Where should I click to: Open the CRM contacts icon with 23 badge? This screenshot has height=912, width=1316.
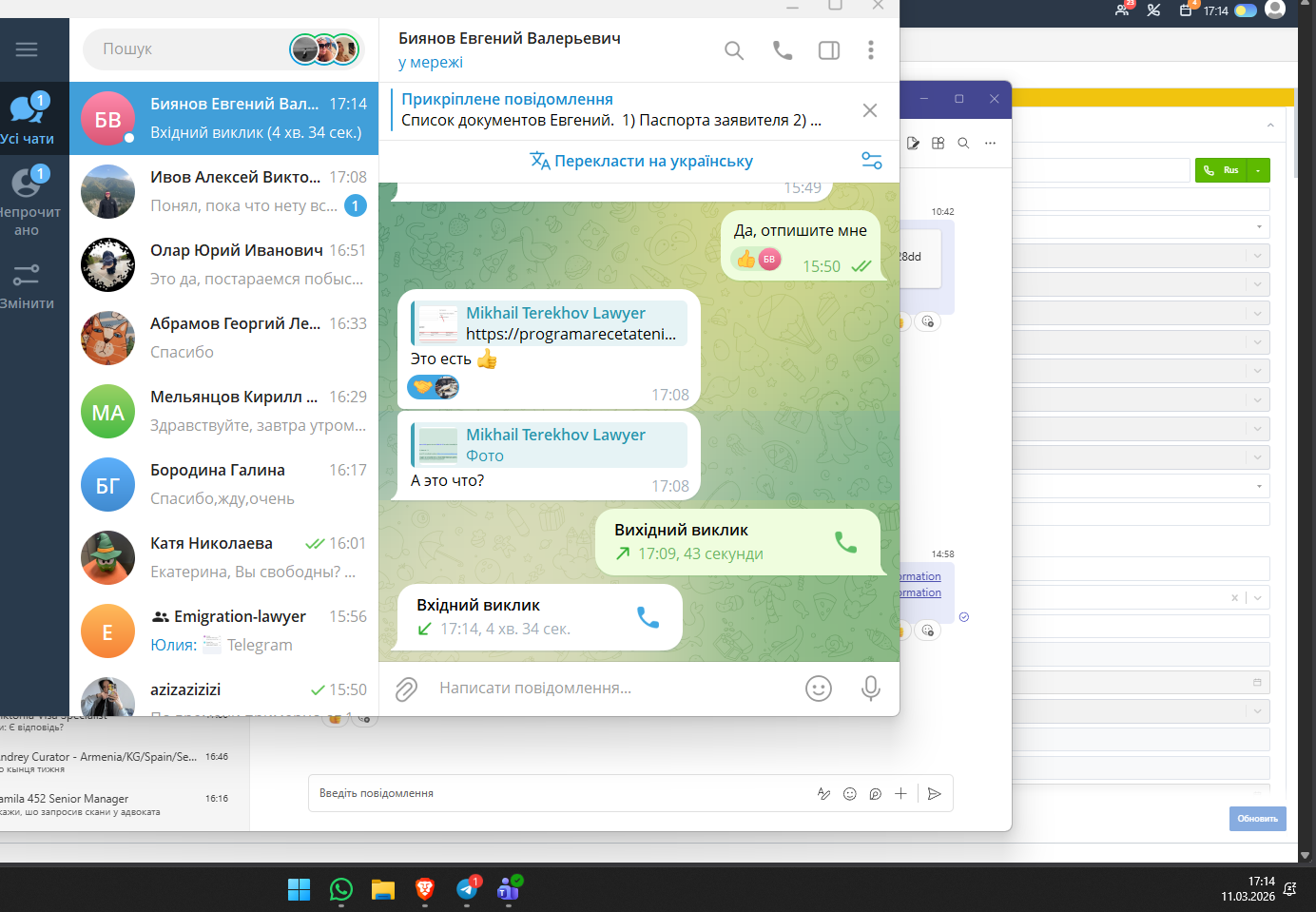tap(1123, 10)
